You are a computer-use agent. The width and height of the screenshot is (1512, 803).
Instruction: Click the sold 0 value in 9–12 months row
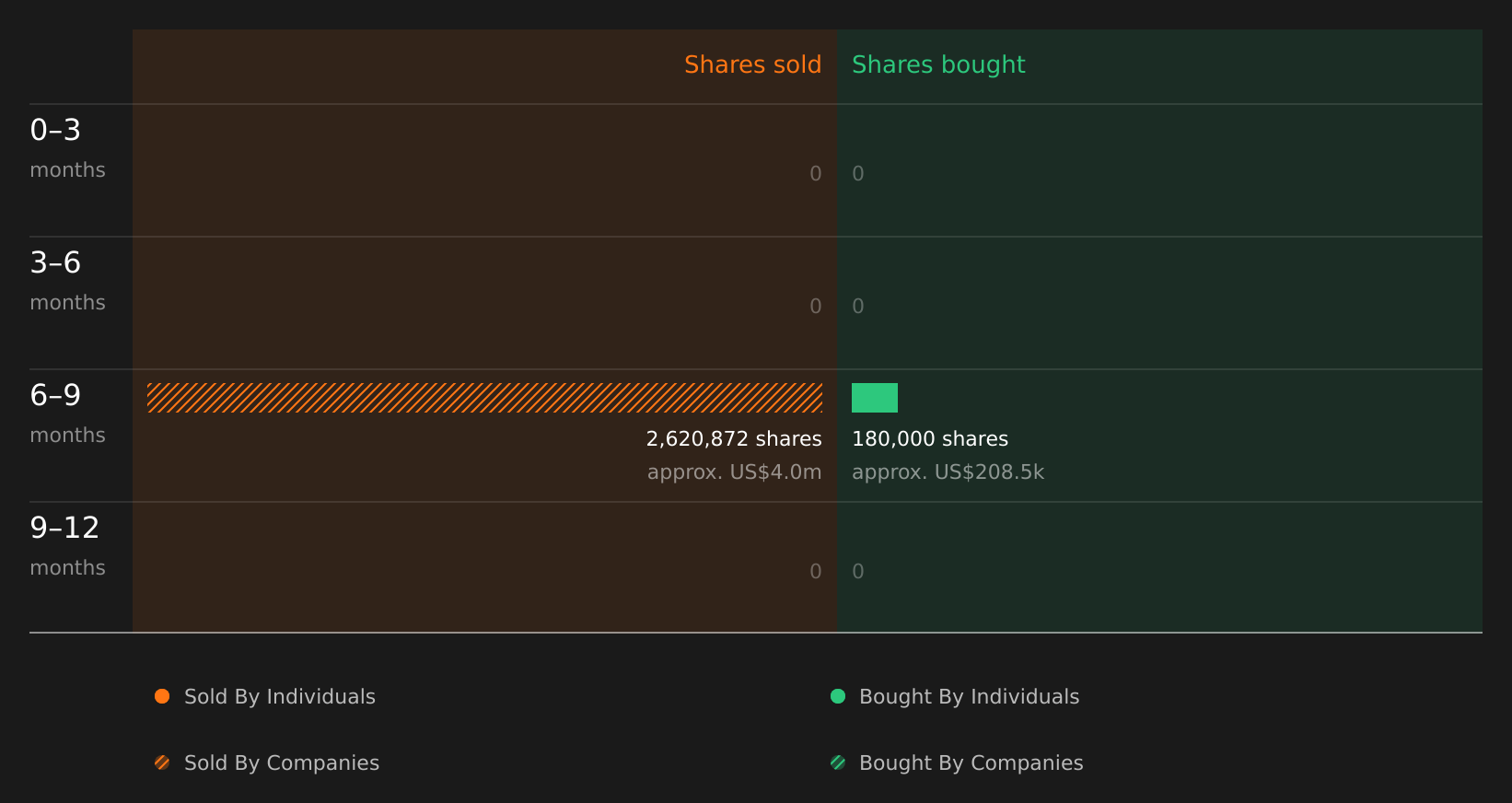click(816, 572)
